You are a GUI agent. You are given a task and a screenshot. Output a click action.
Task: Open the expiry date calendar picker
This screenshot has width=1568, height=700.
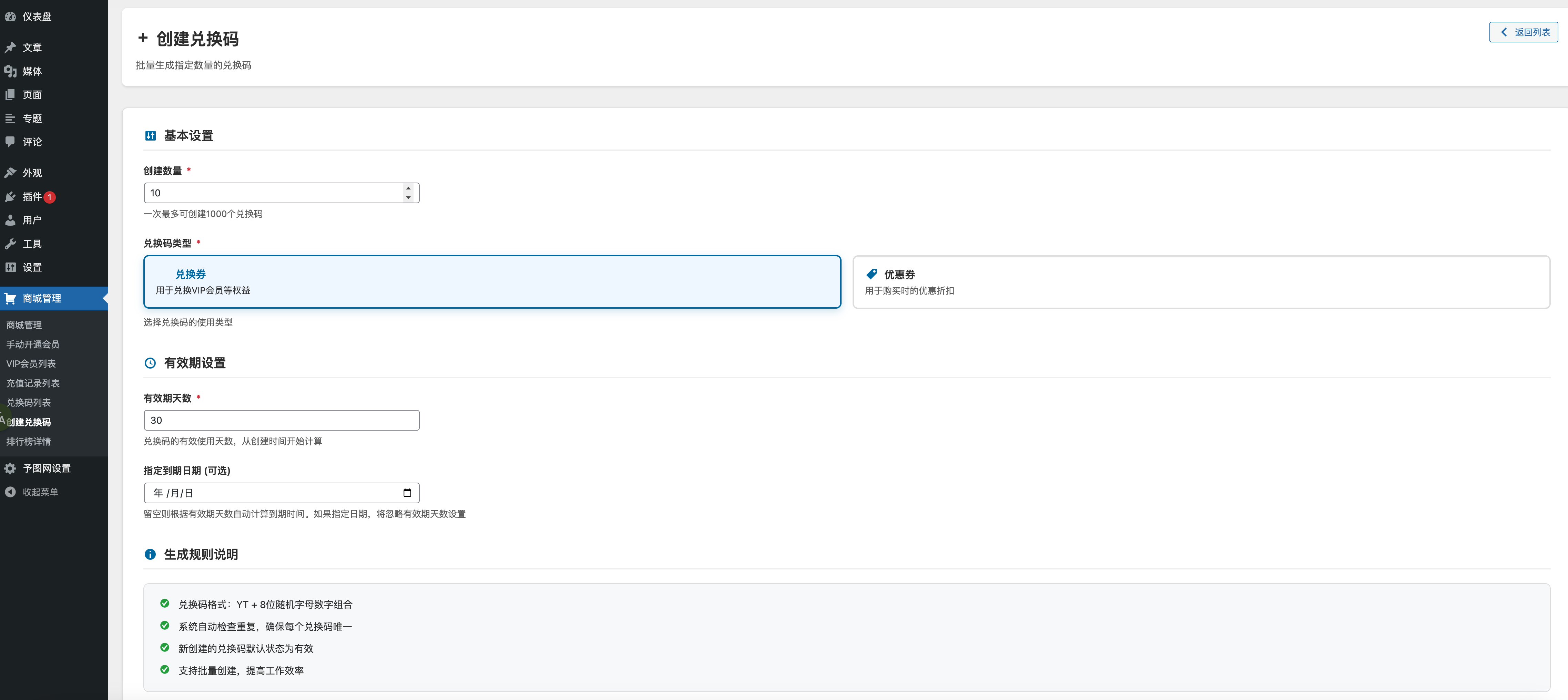click(x=407, y=493)
